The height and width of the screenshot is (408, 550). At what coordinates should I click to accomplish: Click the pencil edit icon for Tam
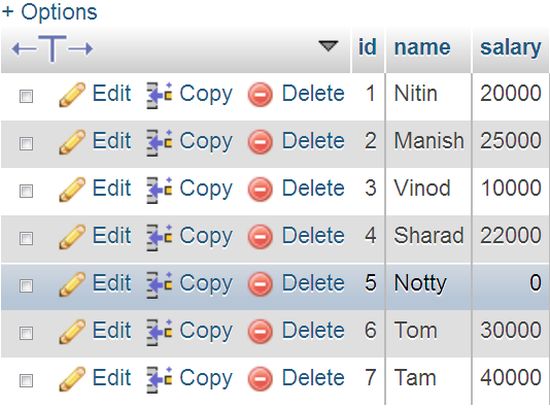[72, 379]
